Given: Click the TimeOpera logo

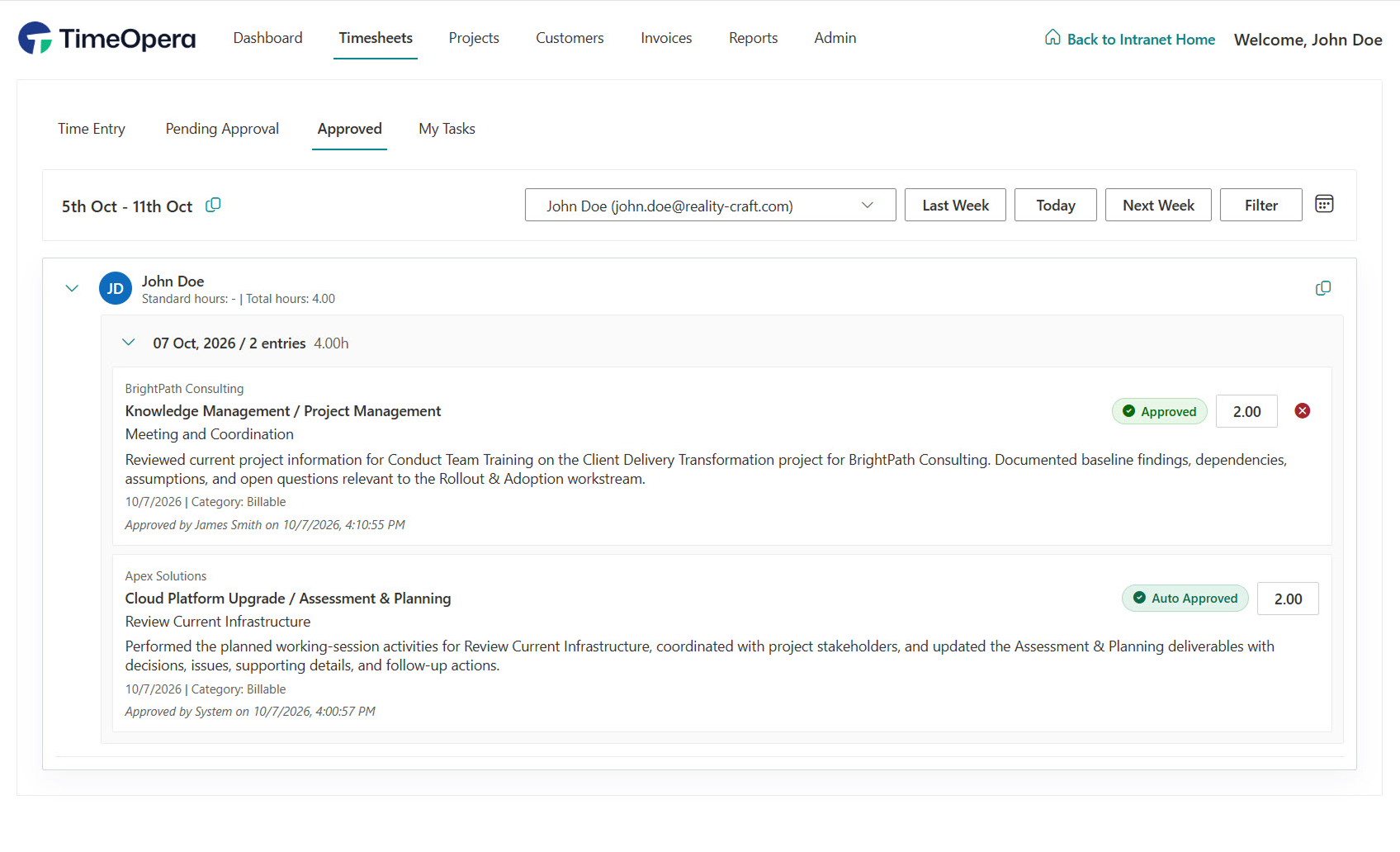Looking at the screenshot, I should tap(107, 38).
